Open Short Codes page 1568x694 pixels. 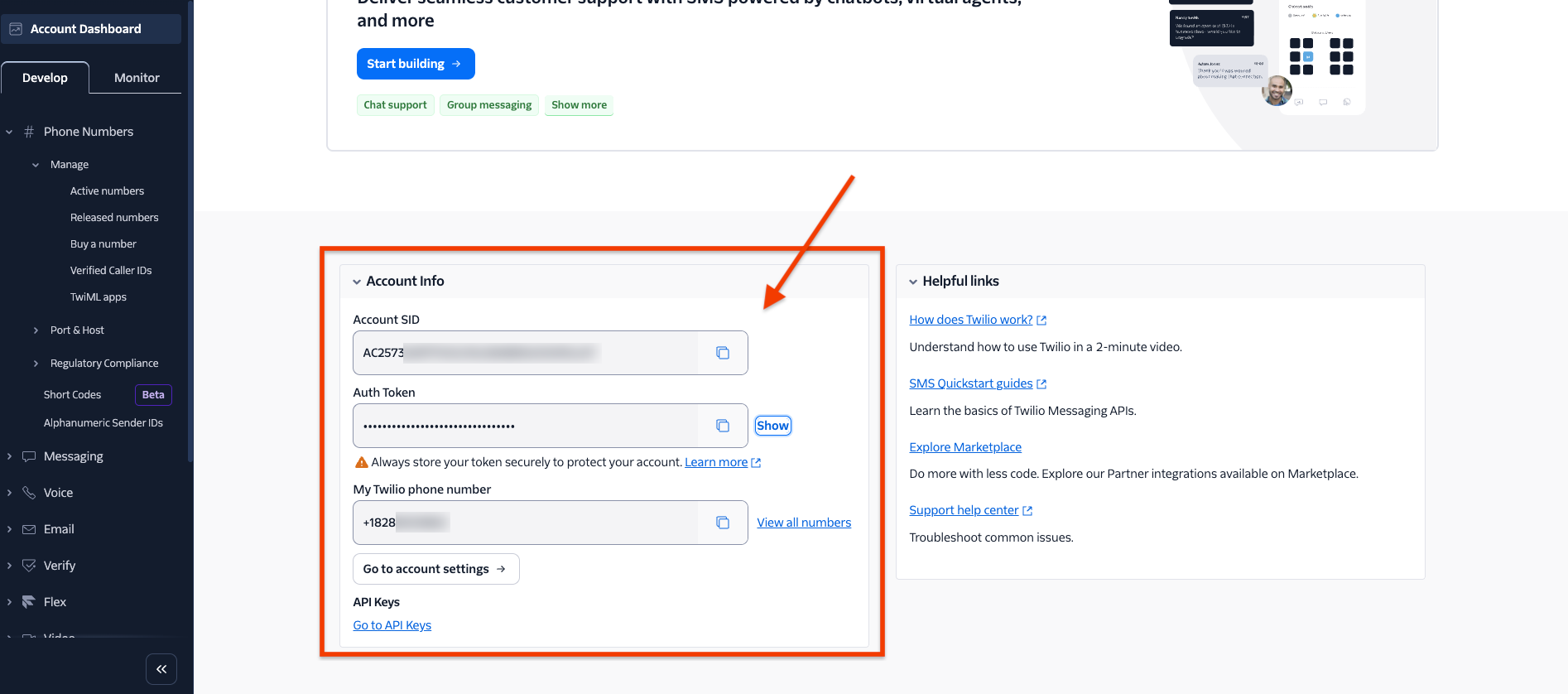click(x=72, y=395)
